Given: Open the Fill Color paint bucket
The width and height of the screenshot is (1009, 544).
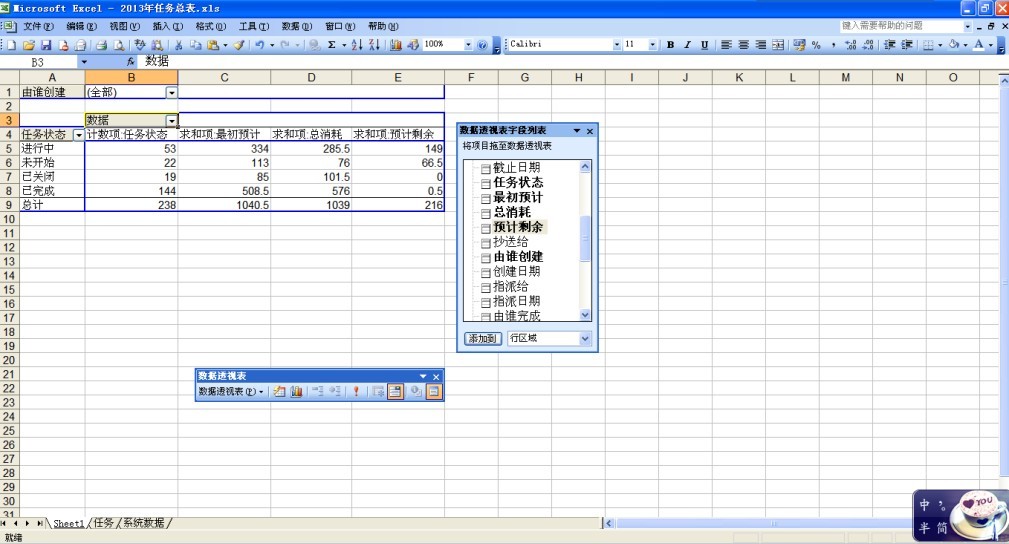Looking at the screenshot, I should click(955, 45).
